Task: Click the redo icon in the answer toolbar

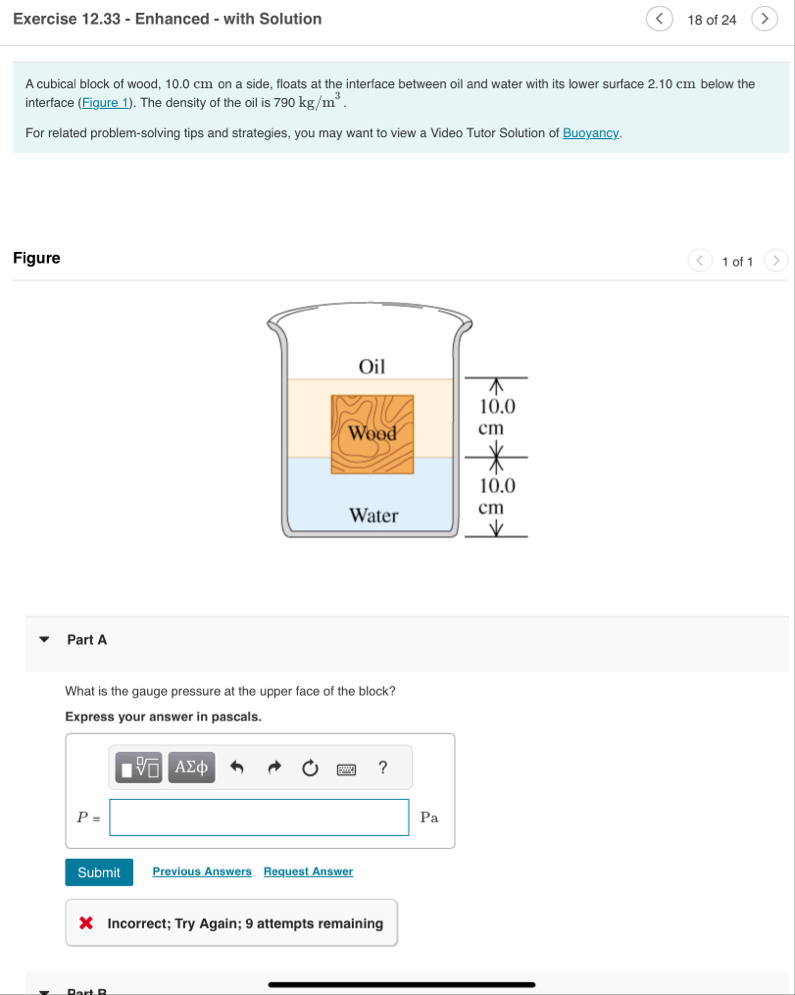Action: pyautogui.click(x=273, y=767)
